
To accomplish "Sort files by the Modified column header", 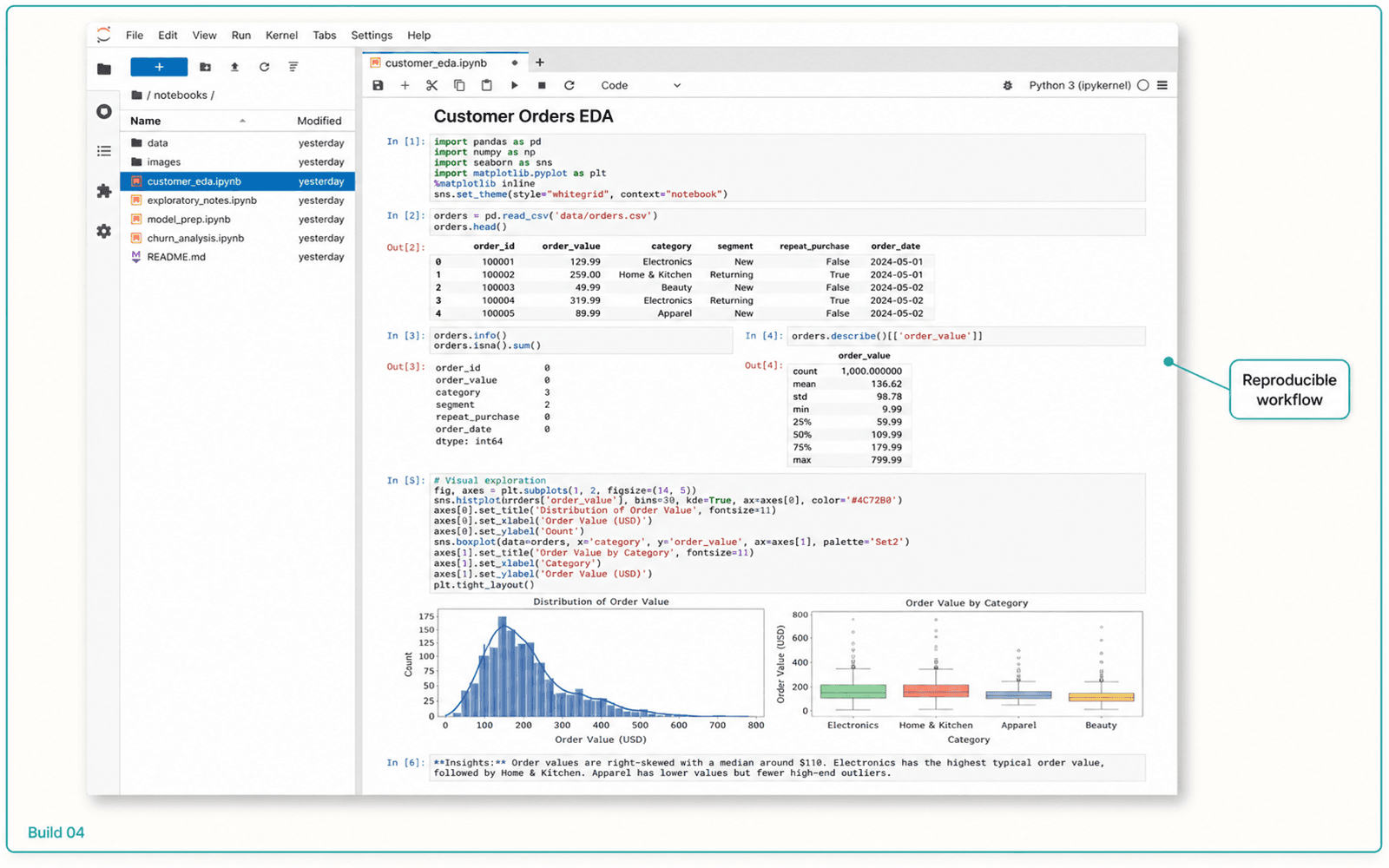I will click(x=319, y=121).
